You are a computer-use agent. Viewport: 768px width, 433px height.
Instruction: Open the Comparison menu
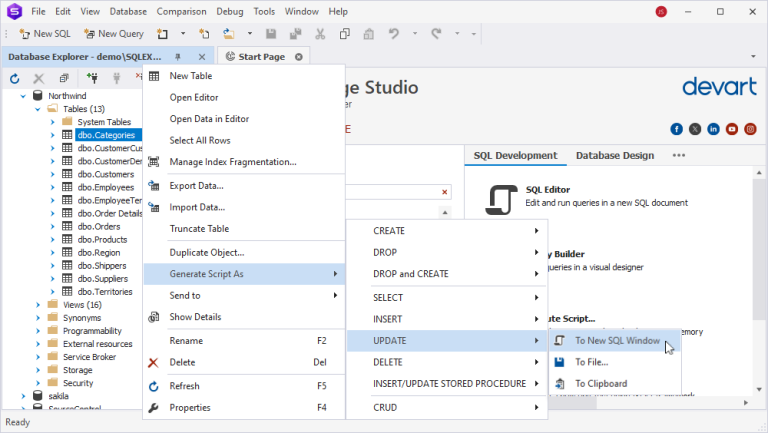coord(181,11)
